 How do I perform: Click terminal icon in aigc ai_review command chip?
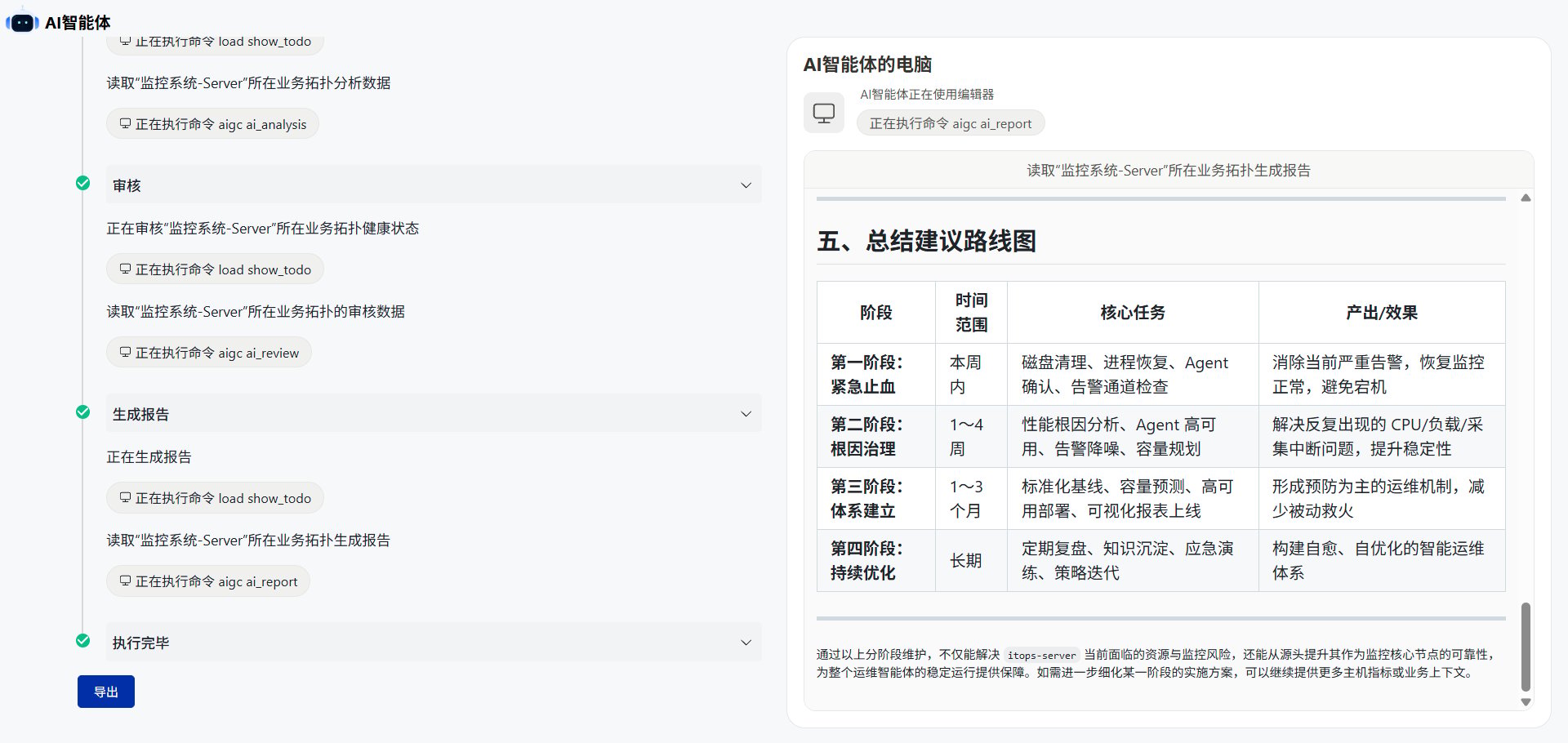click(x=125, y=353)
